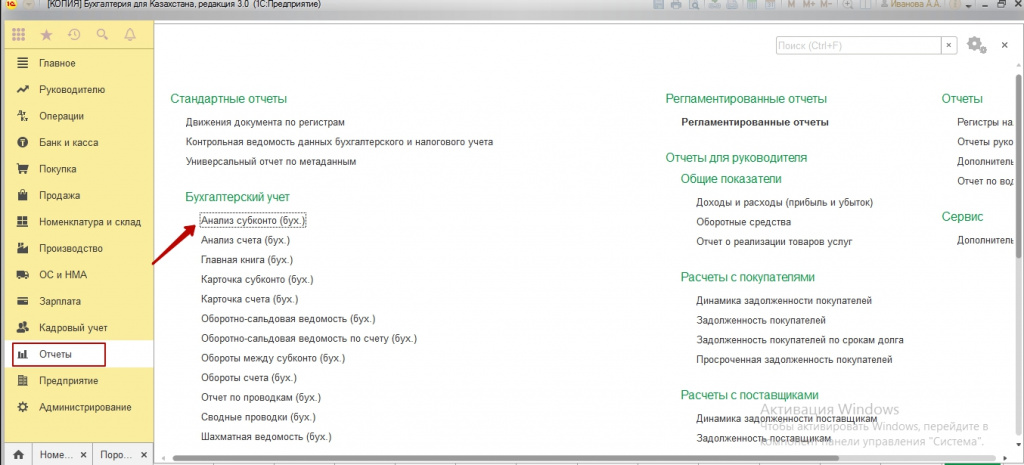Open the Главное section
Viewport: 1024px width, 465px height.
77,63
